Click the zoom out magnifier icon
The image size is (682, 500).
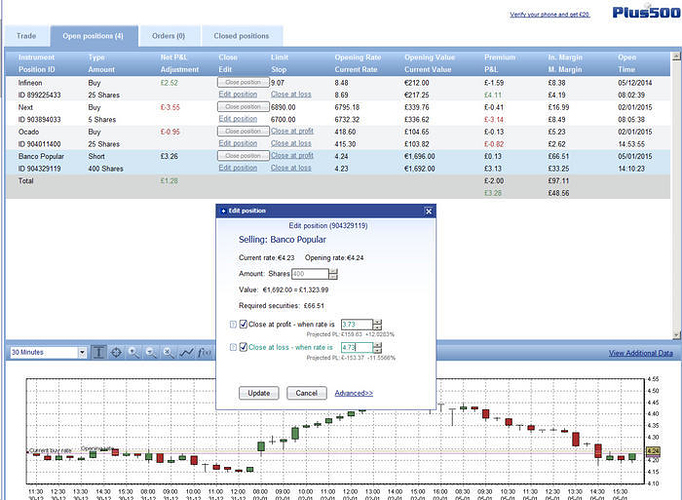tap(151, 352)
